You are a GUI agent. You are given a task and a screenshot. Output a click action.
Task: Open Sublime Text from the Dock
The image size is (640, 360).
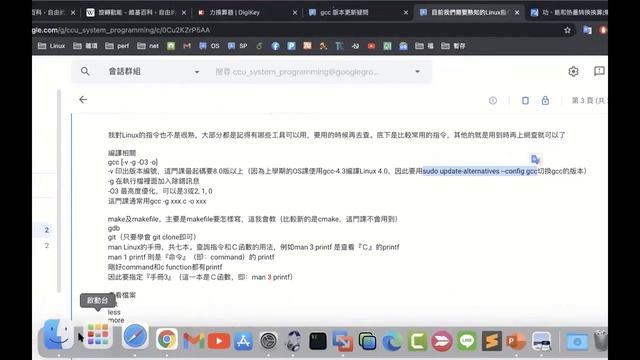coord(491,341)
